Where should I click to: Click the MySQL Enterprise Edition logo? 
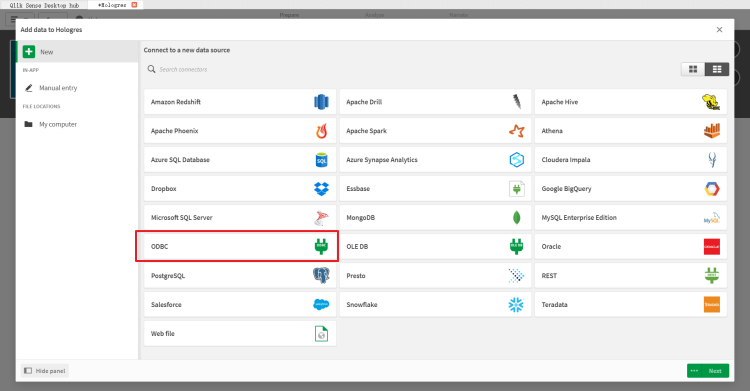click(x=712, y=218)
